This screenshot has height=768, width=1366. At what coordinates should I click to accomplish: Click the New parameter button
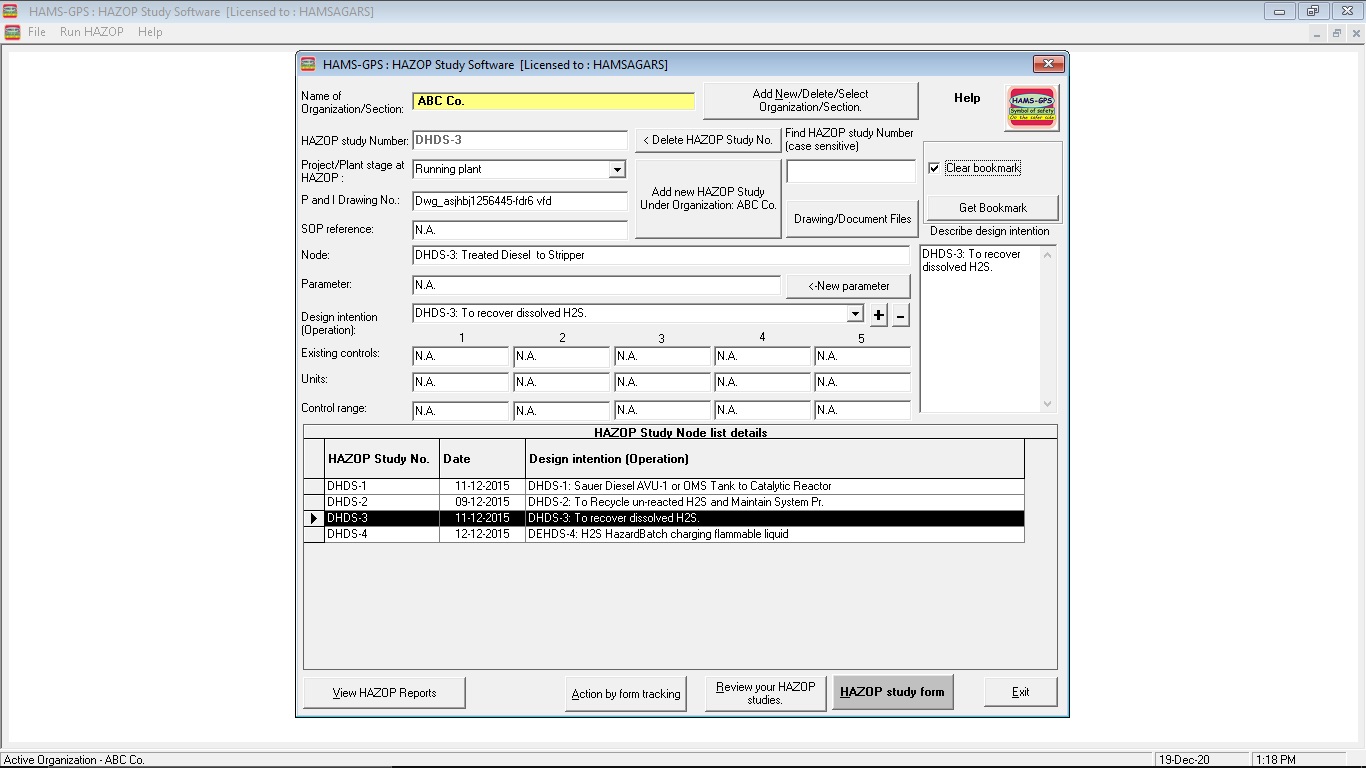pos(847,285)
